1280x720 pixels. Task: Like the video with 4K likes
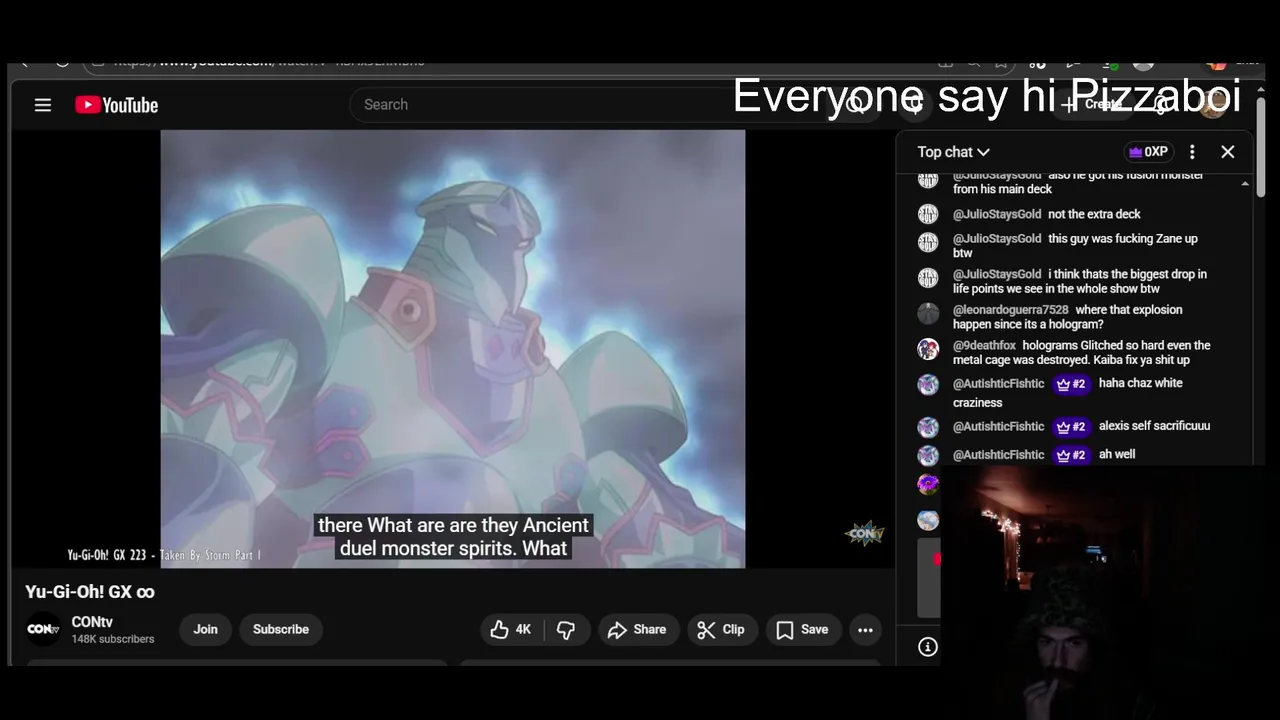pos(511,629)
